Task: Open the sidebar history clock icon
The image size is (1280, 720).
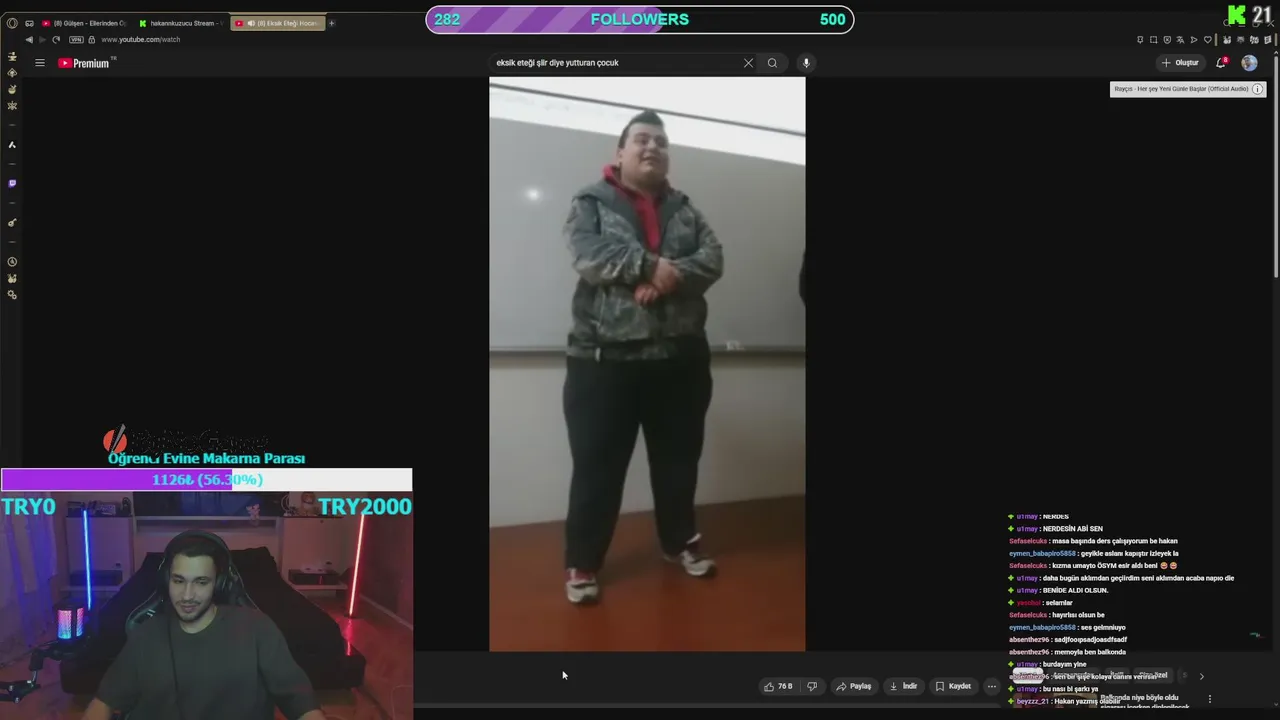Action: [x=12, y=262]
